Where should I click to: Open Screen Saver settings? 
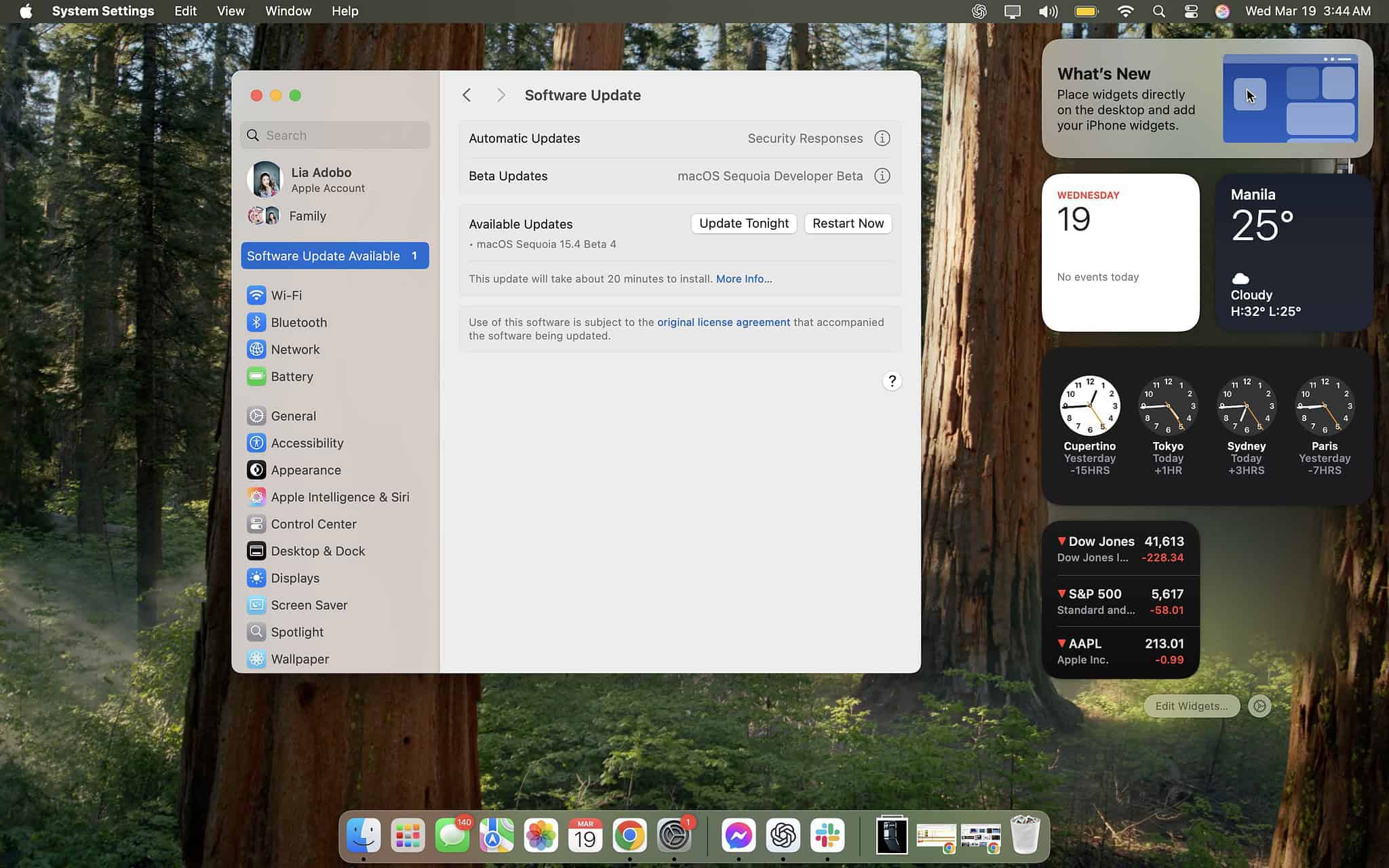point(309,604)
